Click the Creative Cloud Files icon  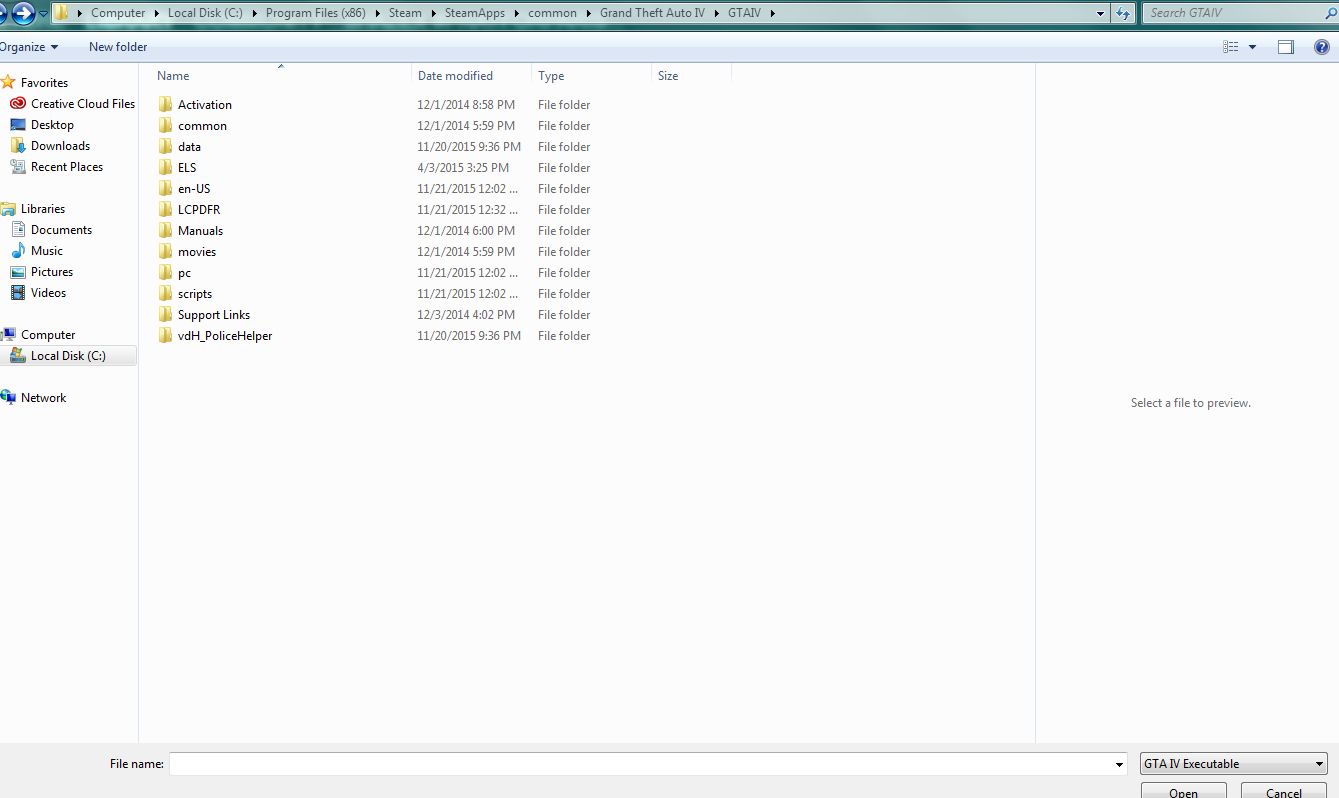[17, 103]
